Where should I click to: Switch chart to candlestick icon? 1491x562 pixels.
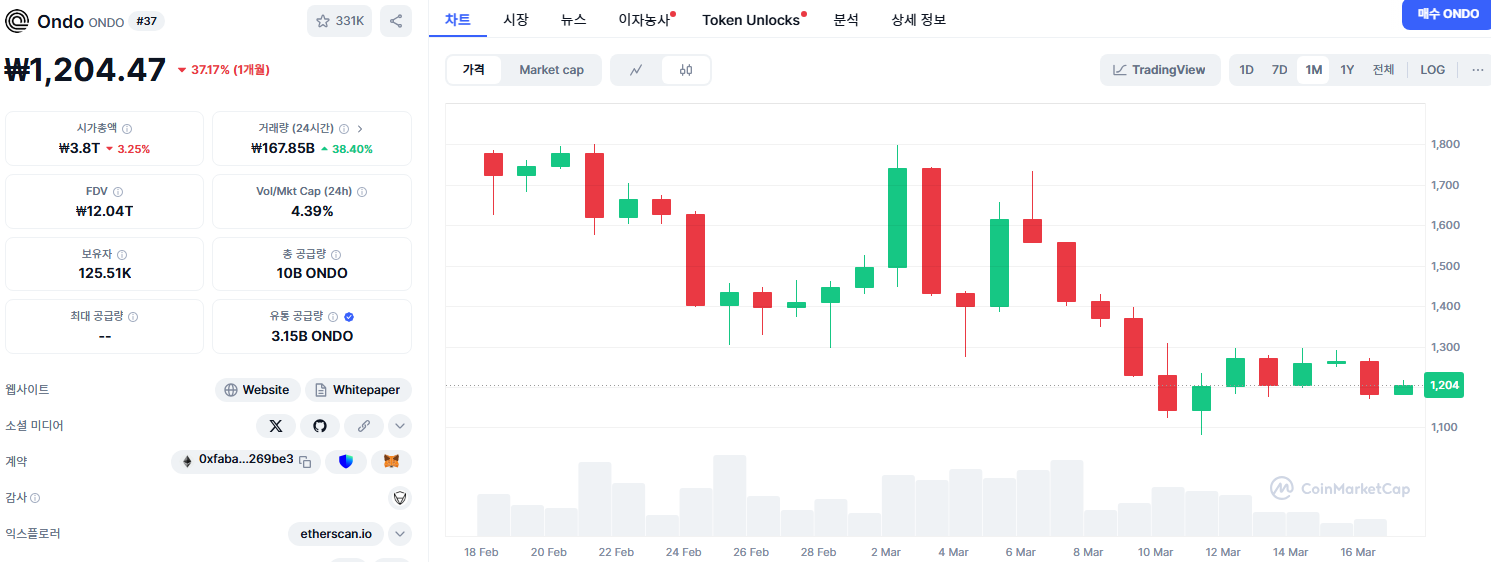(x=685, y=70)
